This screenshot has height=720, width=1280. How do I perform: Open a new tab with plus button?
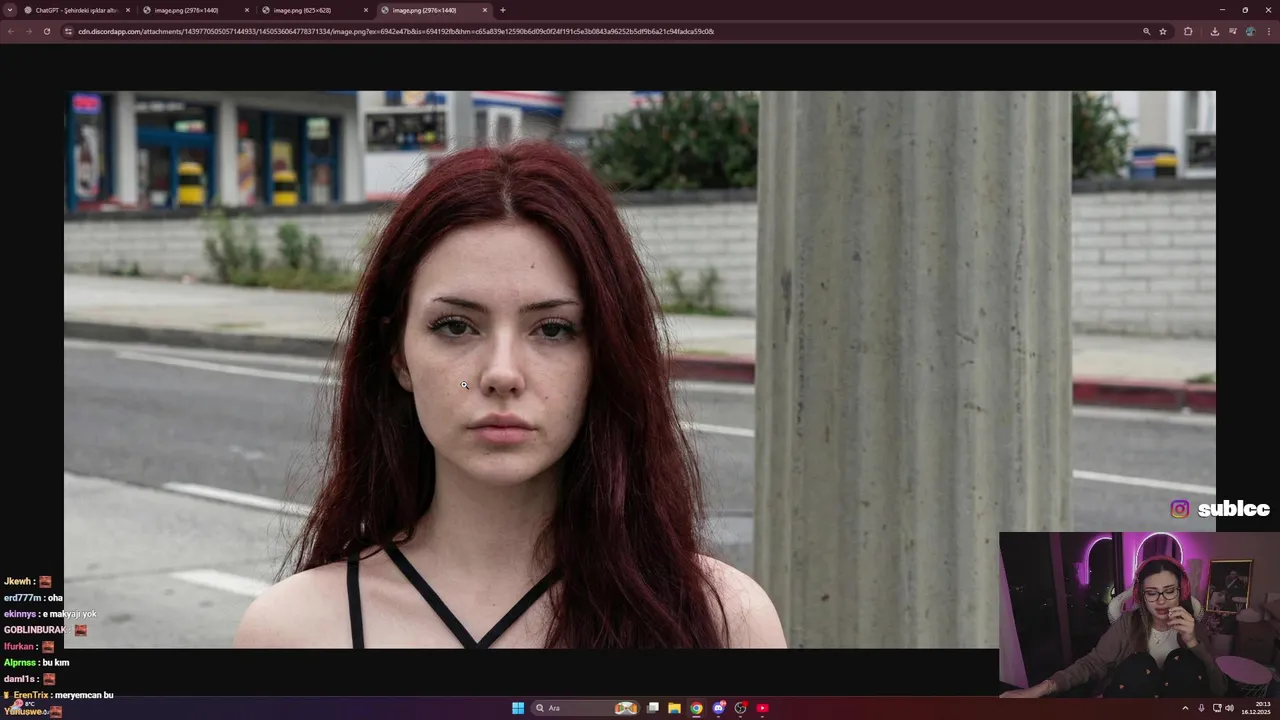(502, 10)
